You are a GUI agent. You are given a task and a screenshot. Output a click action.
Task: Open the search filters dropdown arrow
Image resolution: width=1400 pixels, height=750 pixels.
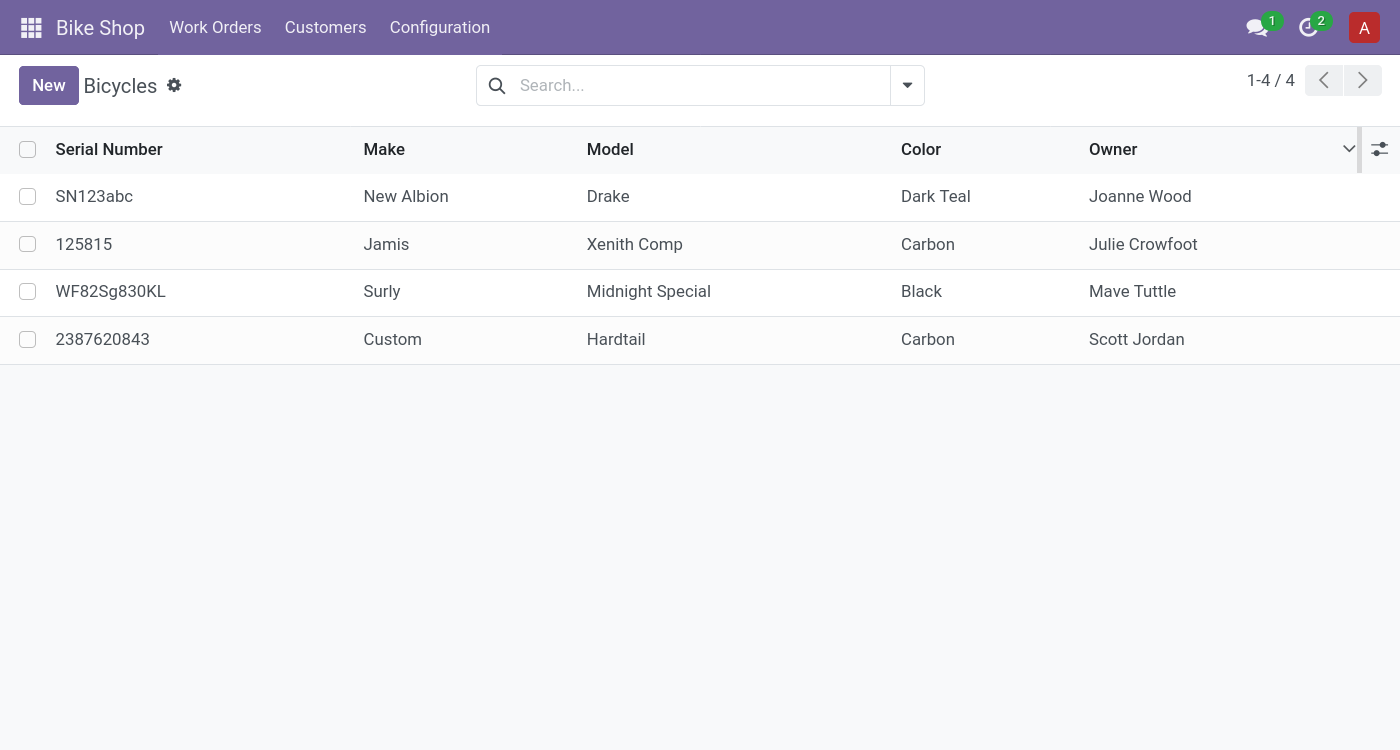[x=907, y=85]
